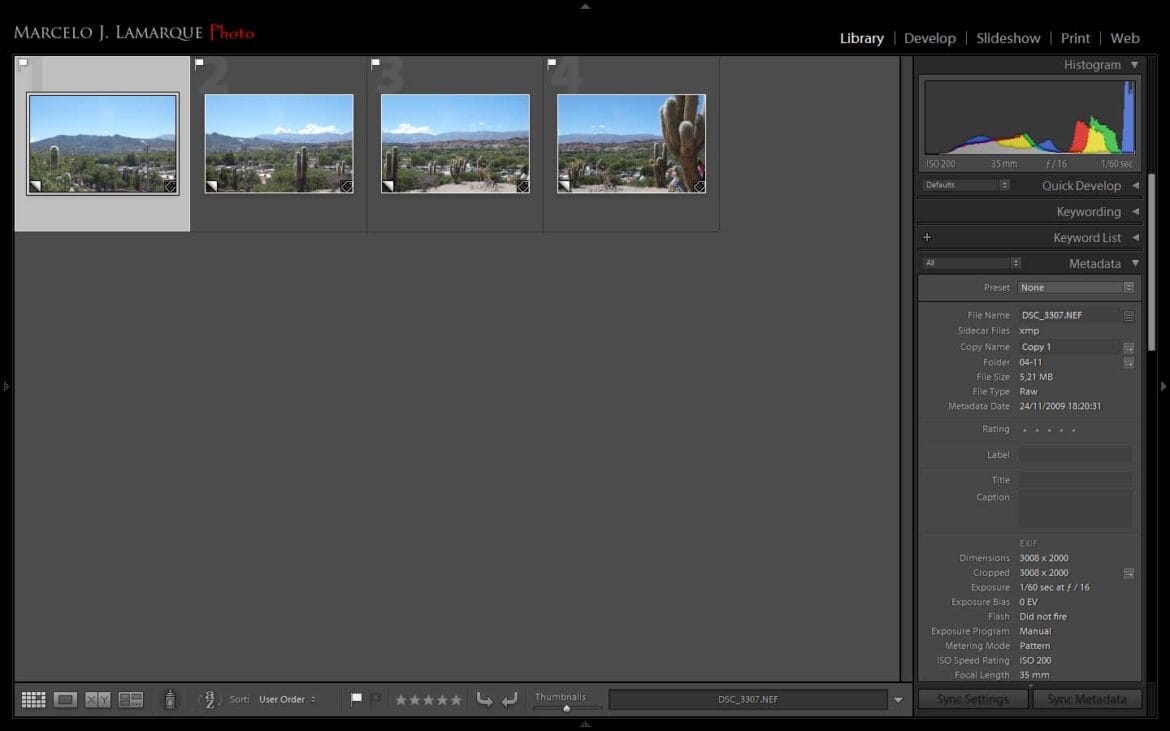1170x731 pixels.
Task: Activate Survey view
Action: click(130, 699)
